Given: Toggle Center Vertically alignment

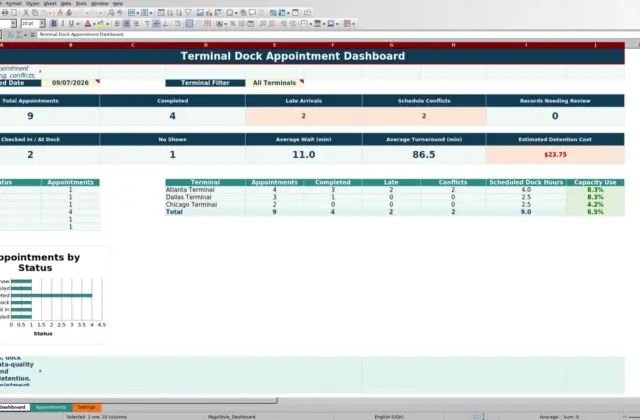Looking at the screenshot, I should (156, 24).
